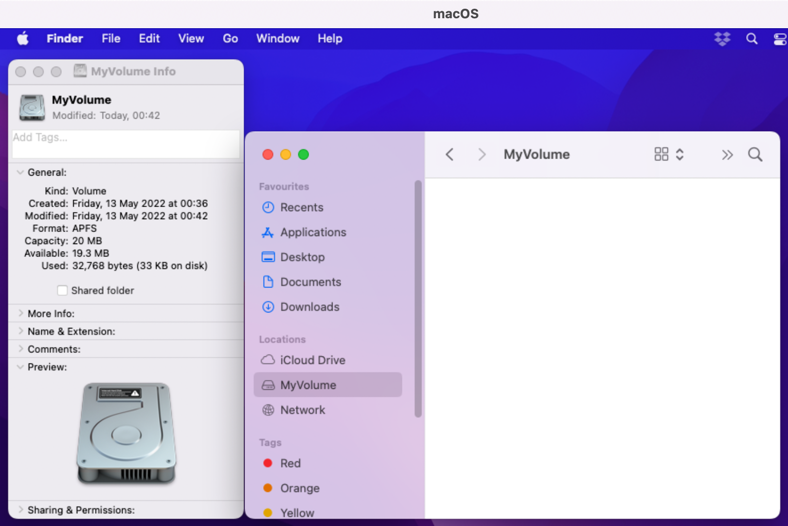This screenshot has height=526, width=788.
Task: Click the Apple logo menu
Action: [23, 39]
